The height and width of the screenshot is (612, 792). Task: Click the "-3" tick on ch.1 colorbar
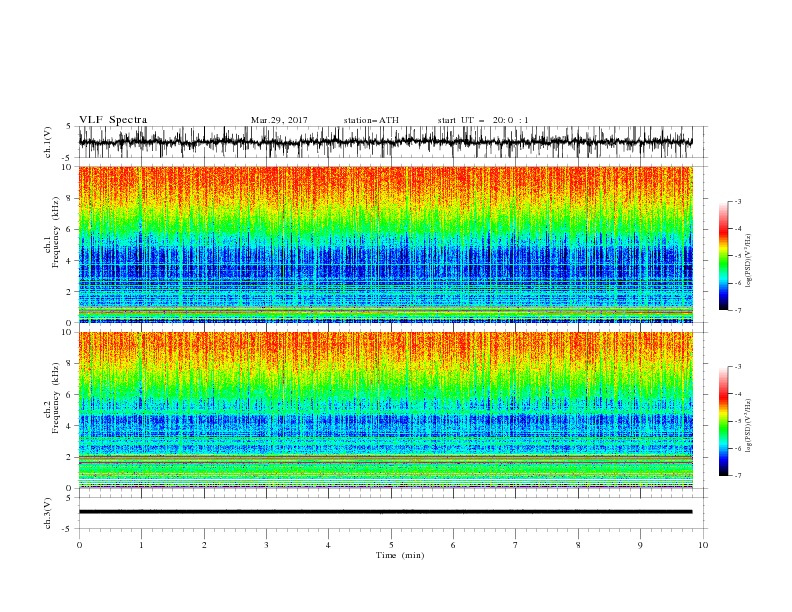[x=738, y=201]
